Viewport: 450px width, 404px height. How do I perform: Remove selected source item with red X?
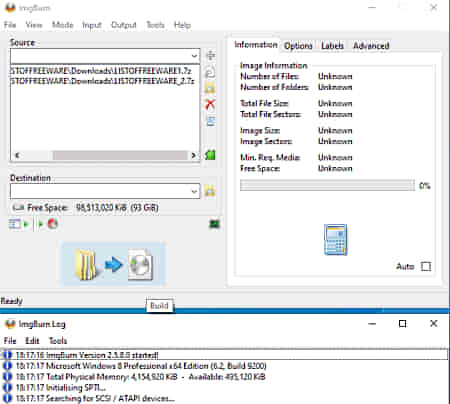(210, 104)
